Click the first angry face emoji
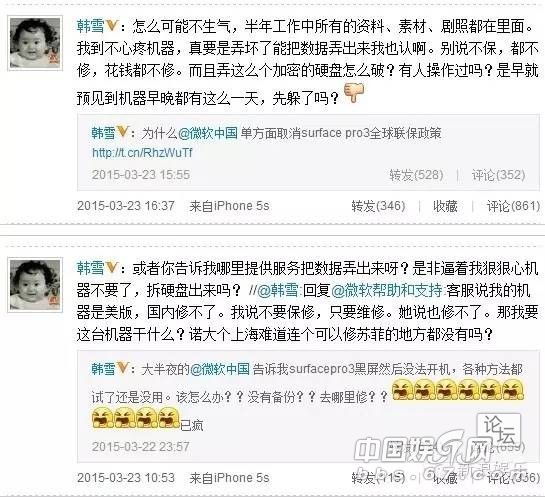The height and width of the screenshot is (497, 545). tap(403, 390)
